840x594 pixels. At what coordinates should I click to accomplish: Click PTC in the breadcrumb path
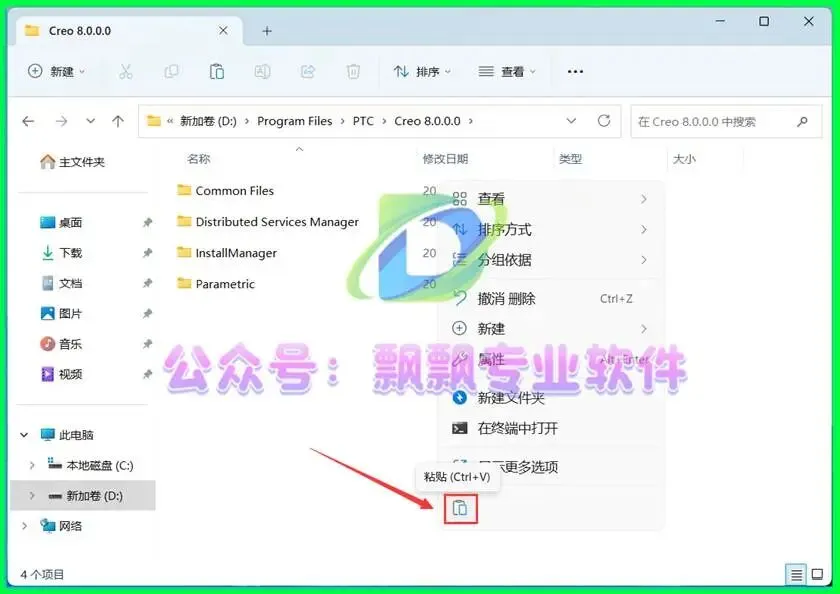pyautogui.click(x=363, y=121)
